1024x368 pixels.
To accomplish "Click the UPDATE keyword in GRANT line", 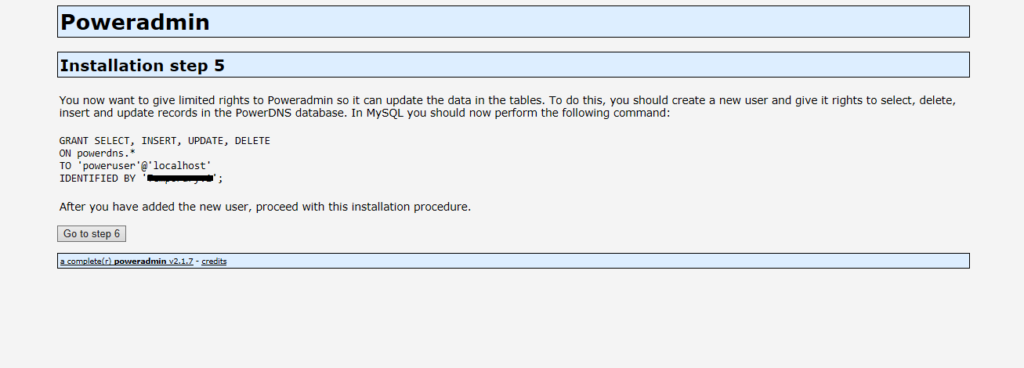I will [206, 141].
